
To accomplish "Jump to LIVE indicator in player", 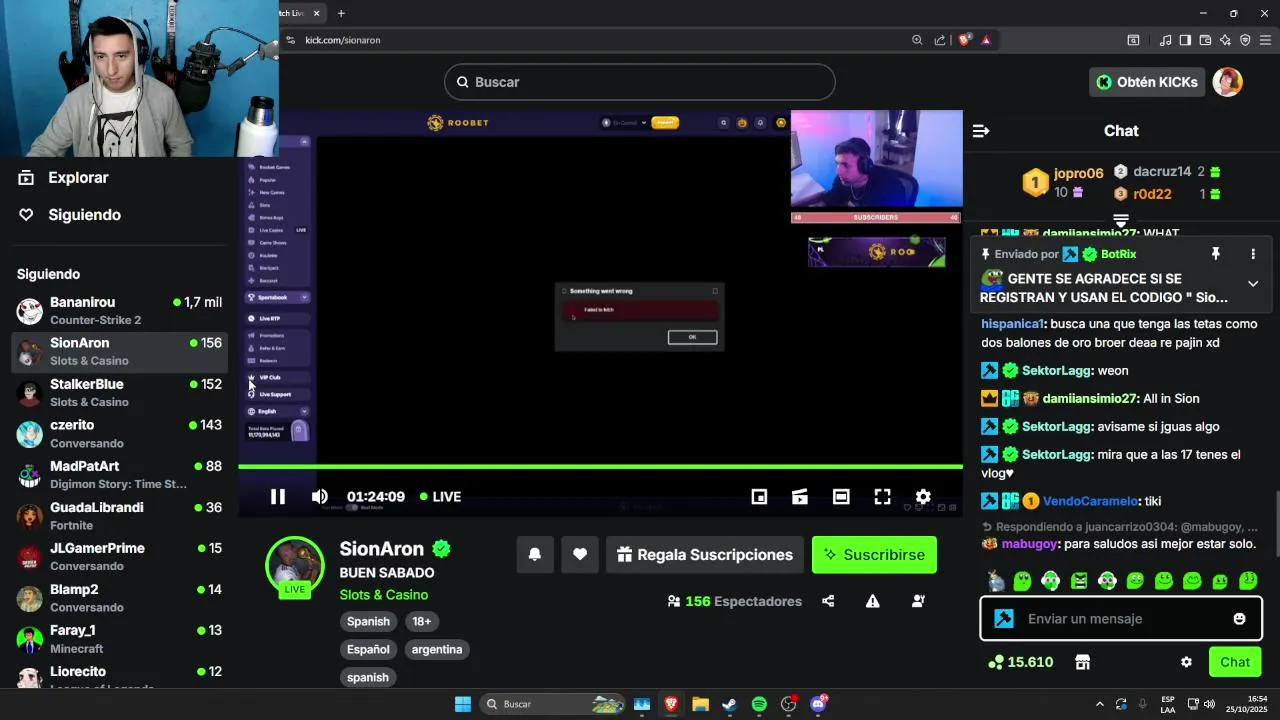I will click(x=440, y=497).
